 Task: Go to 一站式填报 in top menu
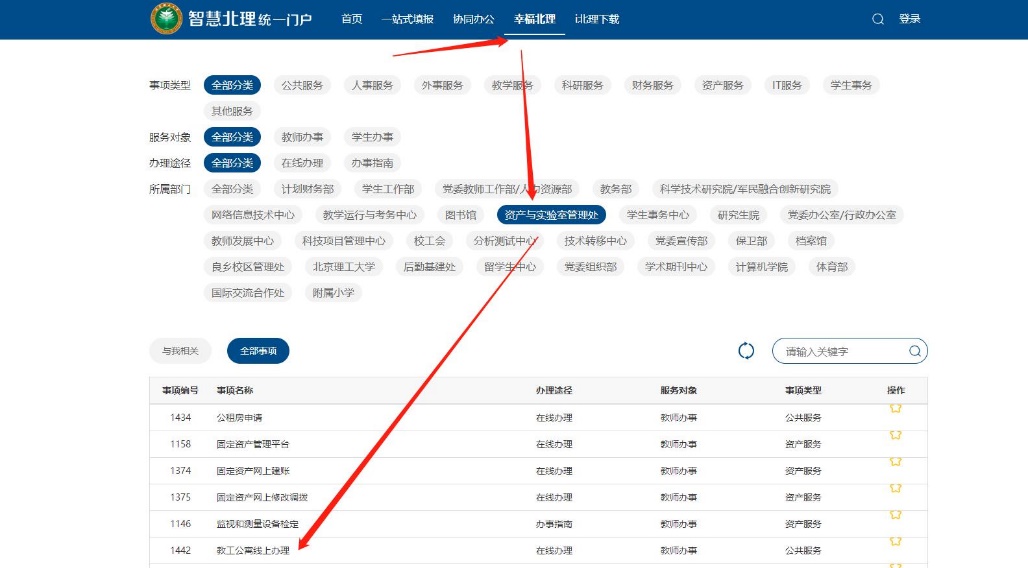(407, 19)
